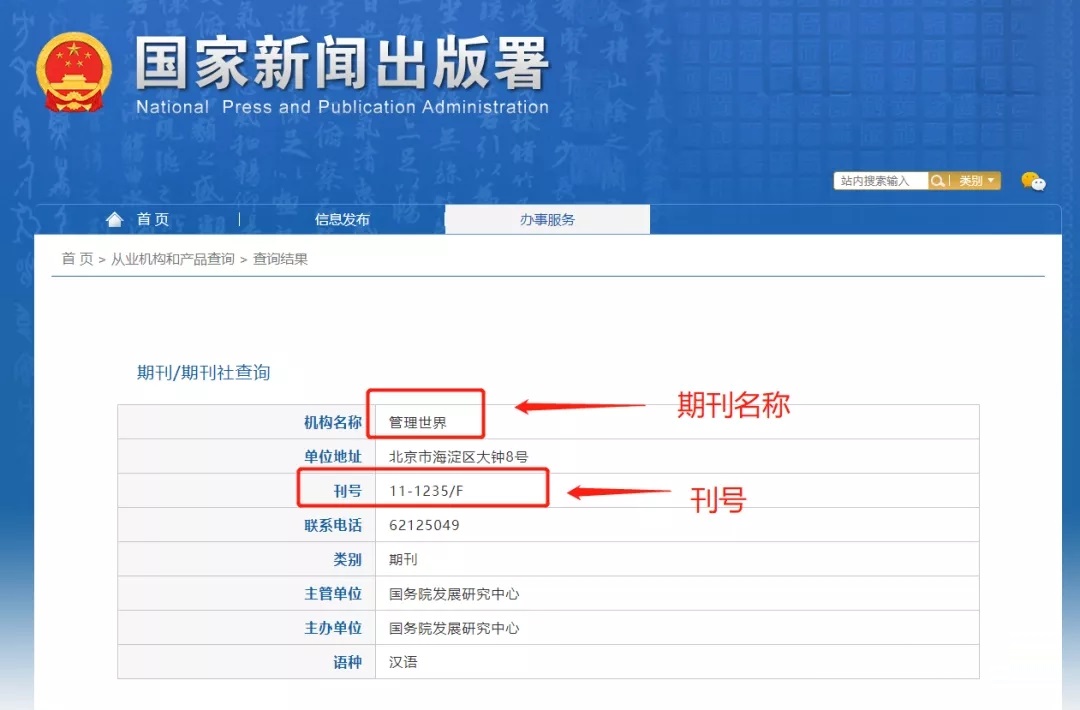Go to 首页 navigation tab

(153, 219)
